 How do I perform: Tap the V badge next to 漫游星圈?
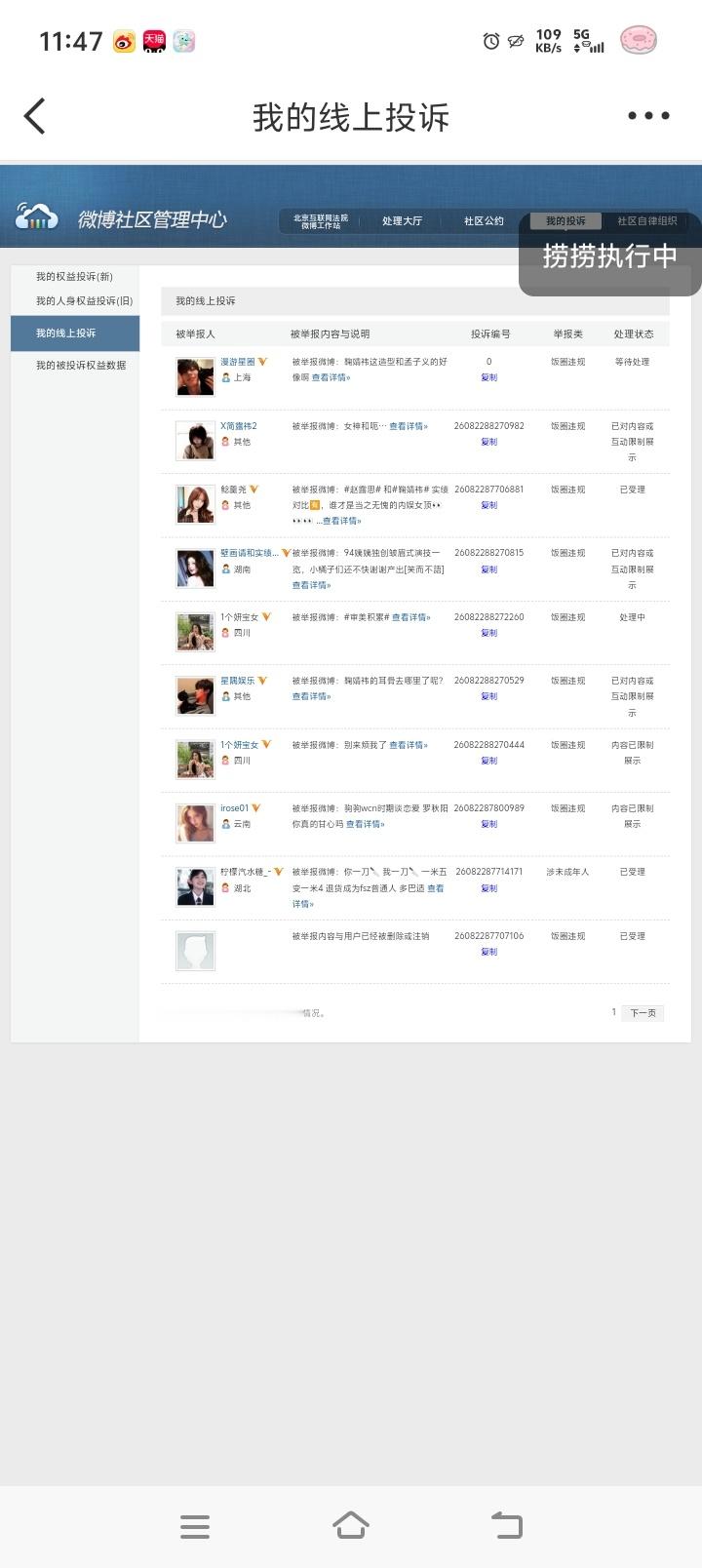(x=262, y=362)
